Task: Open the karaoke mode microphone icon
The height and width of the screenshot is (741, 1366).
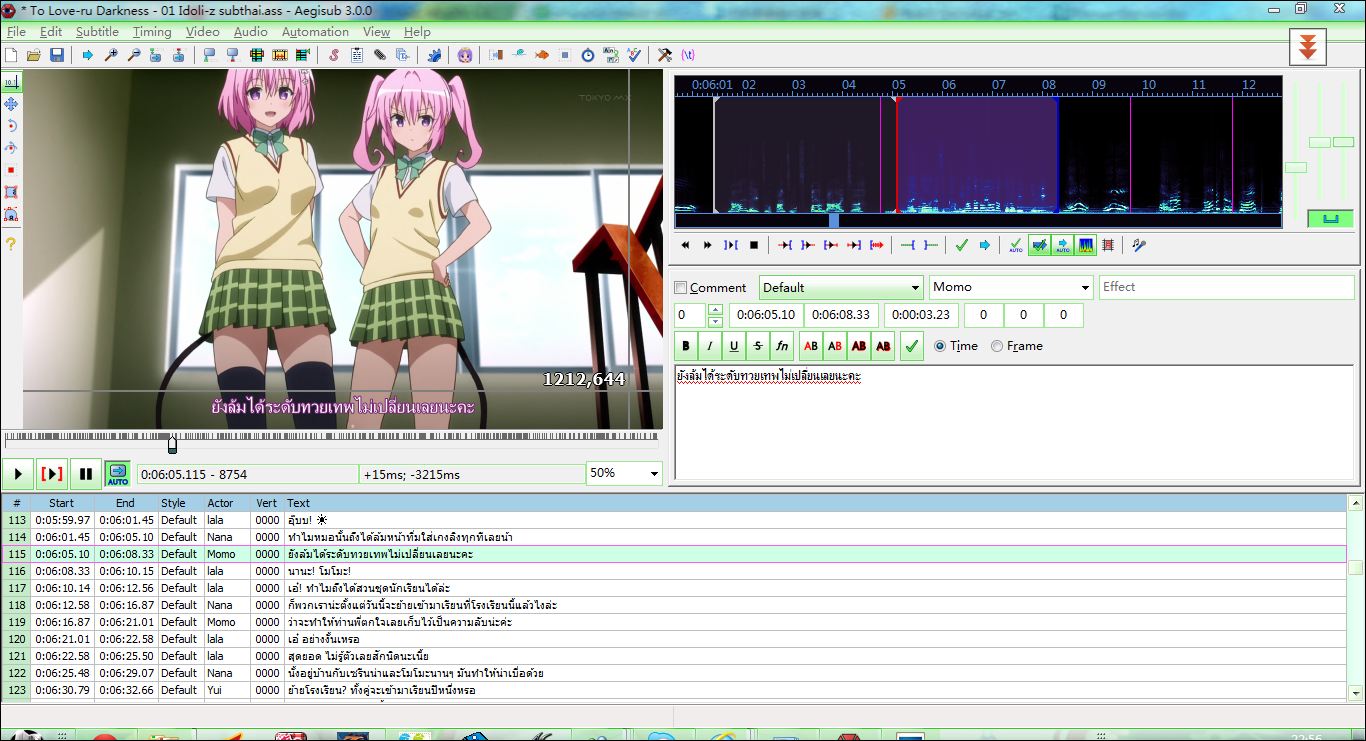Action: click(x=1139, y=245)
